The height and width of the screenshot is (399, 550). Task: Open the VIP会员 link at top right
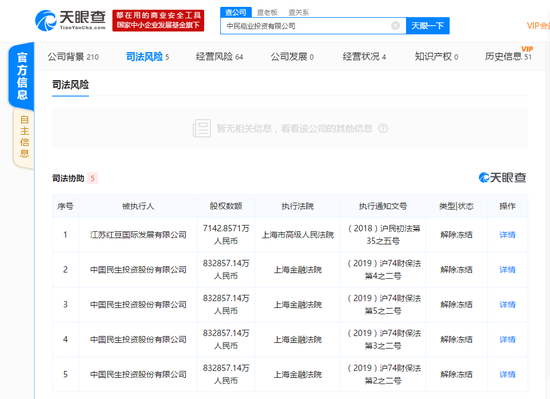[x=538, y=26]
